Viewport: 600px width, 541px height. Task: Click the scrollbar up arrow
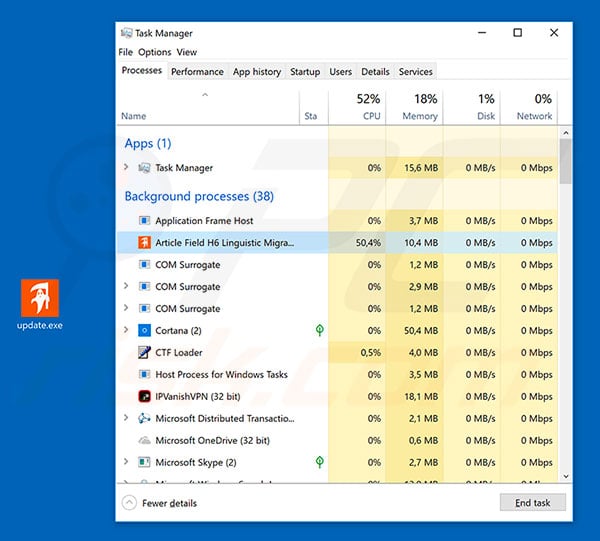(566, 132)
